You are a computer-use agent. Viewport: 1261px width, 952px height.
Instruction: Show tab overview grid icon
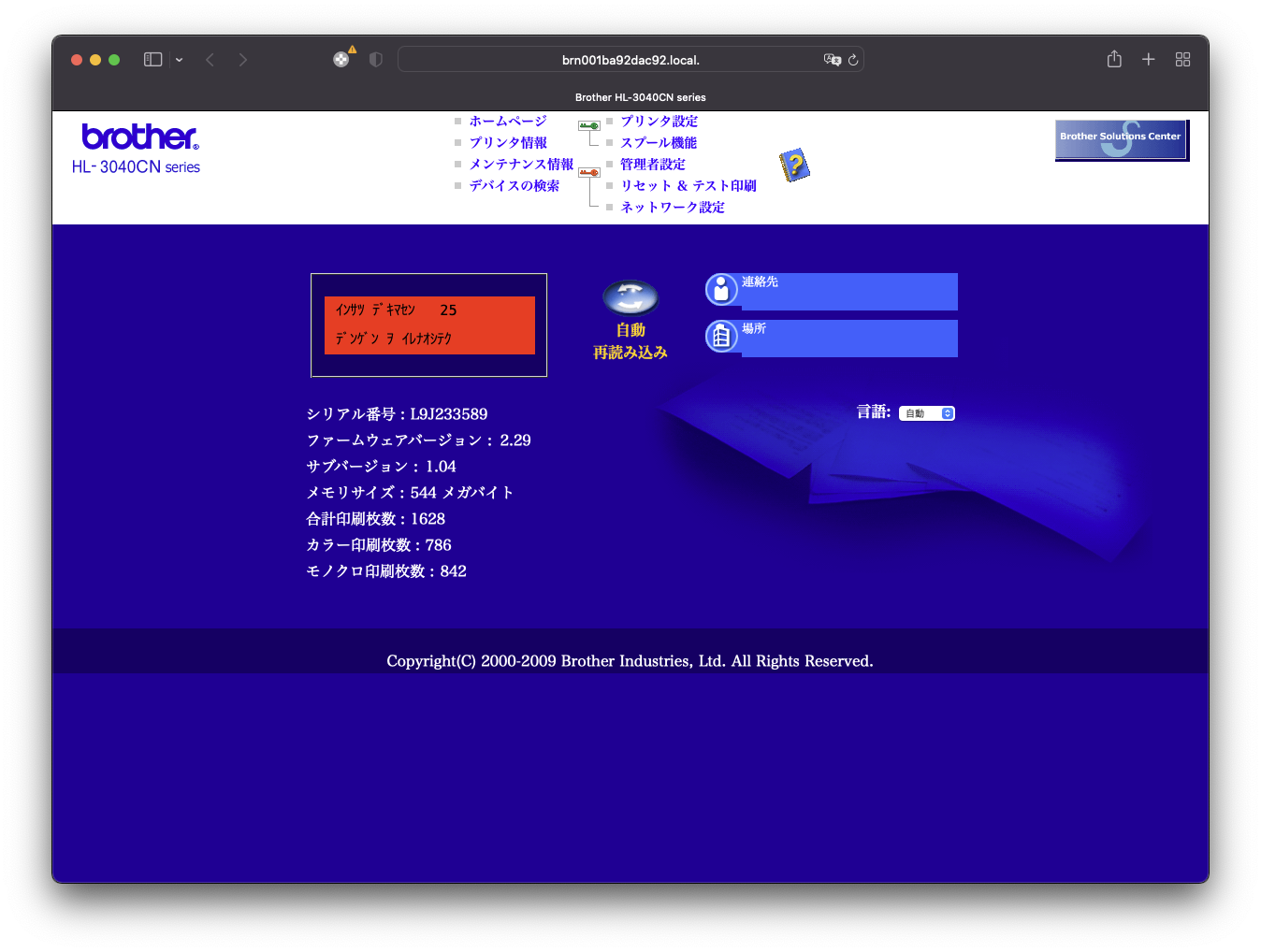[1183, 60]
